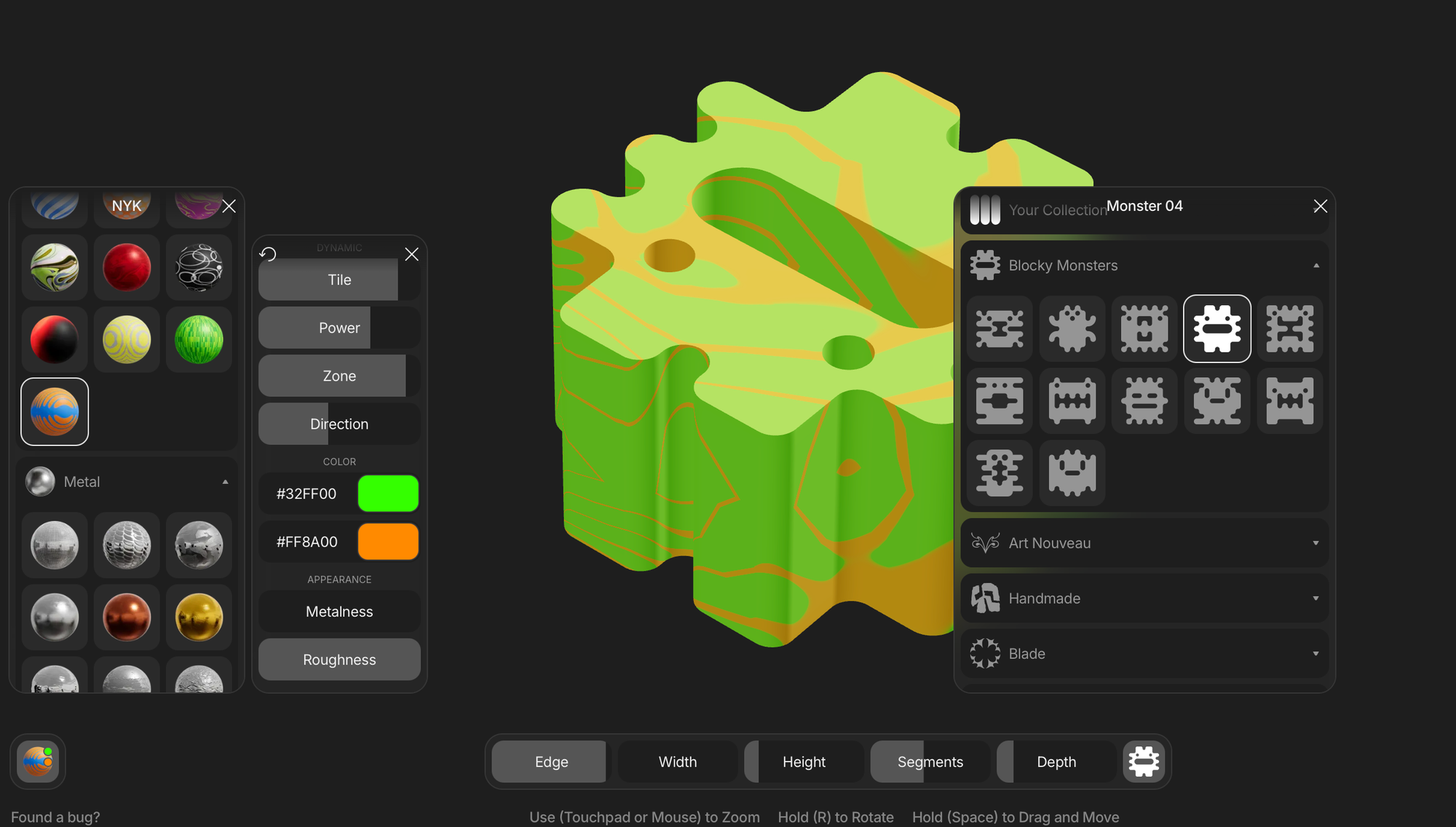Click the monster shape icon in bottom toolbar
This screenshot has width=1456, height=827.
(1144, 761)
